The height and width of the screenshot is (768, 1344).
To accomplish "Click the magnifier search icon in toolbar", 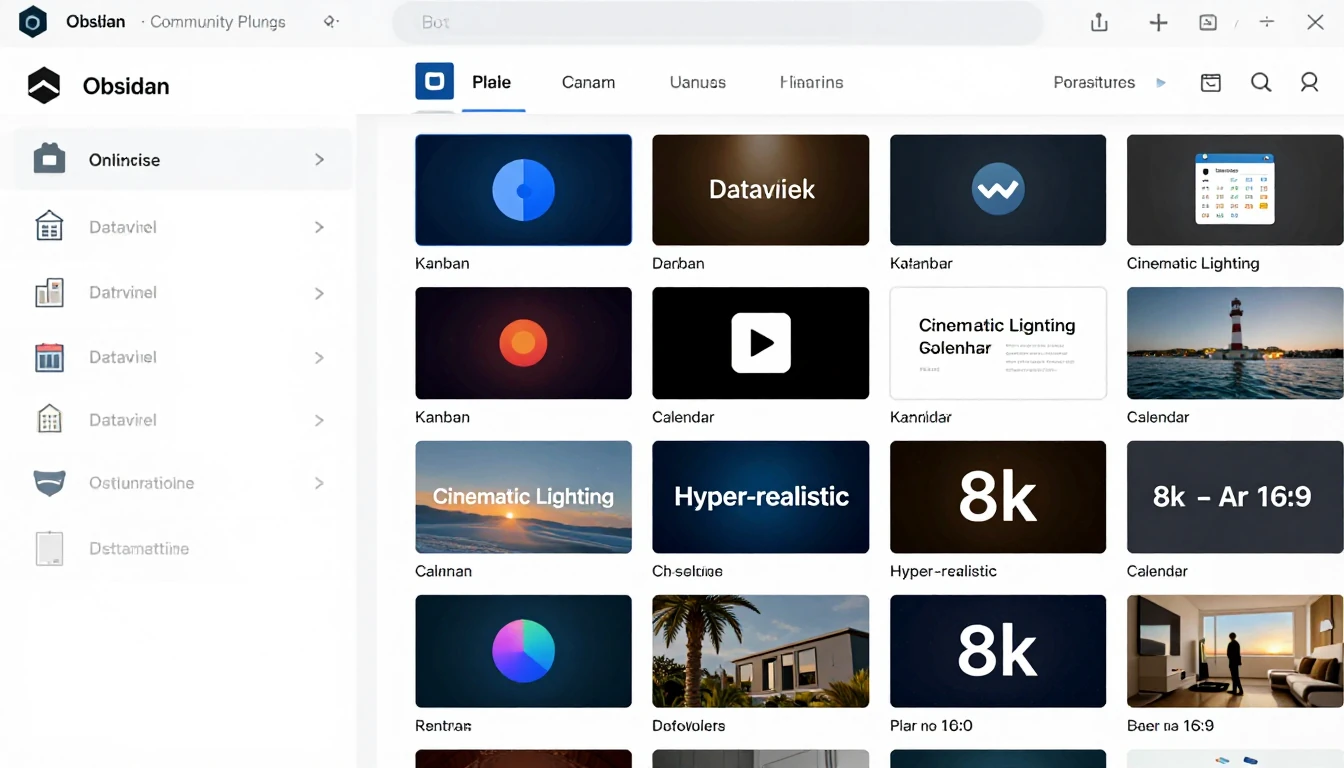I will (1261, 83).
